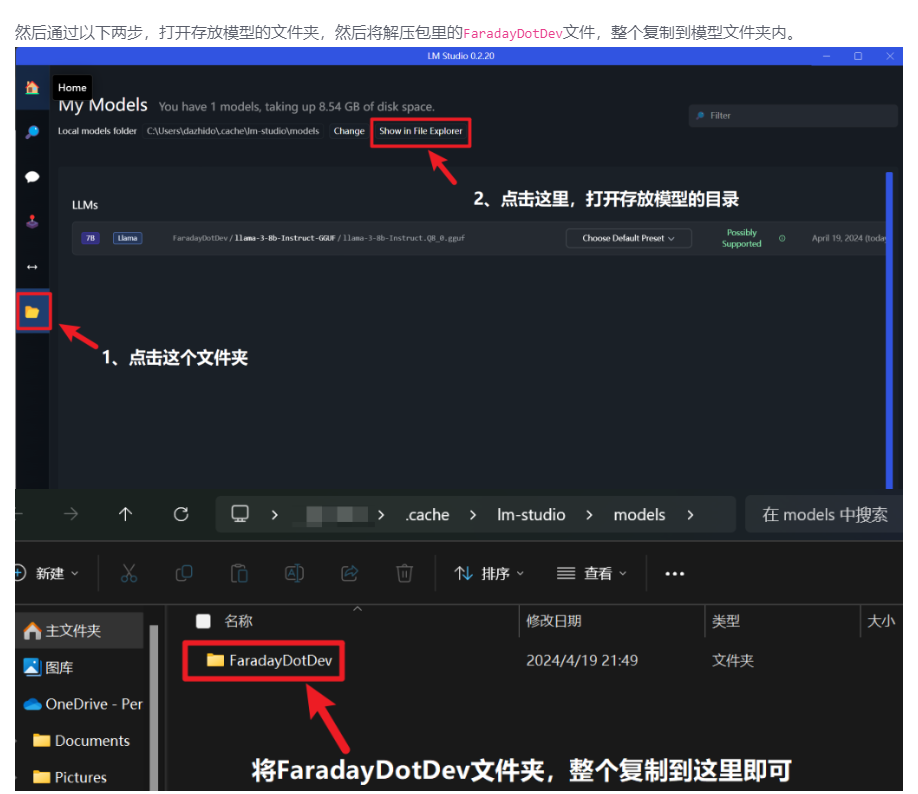
Task: Open the Playground joystick icon in sidebar
Action: pyautogui.click(x=32, y=222)
